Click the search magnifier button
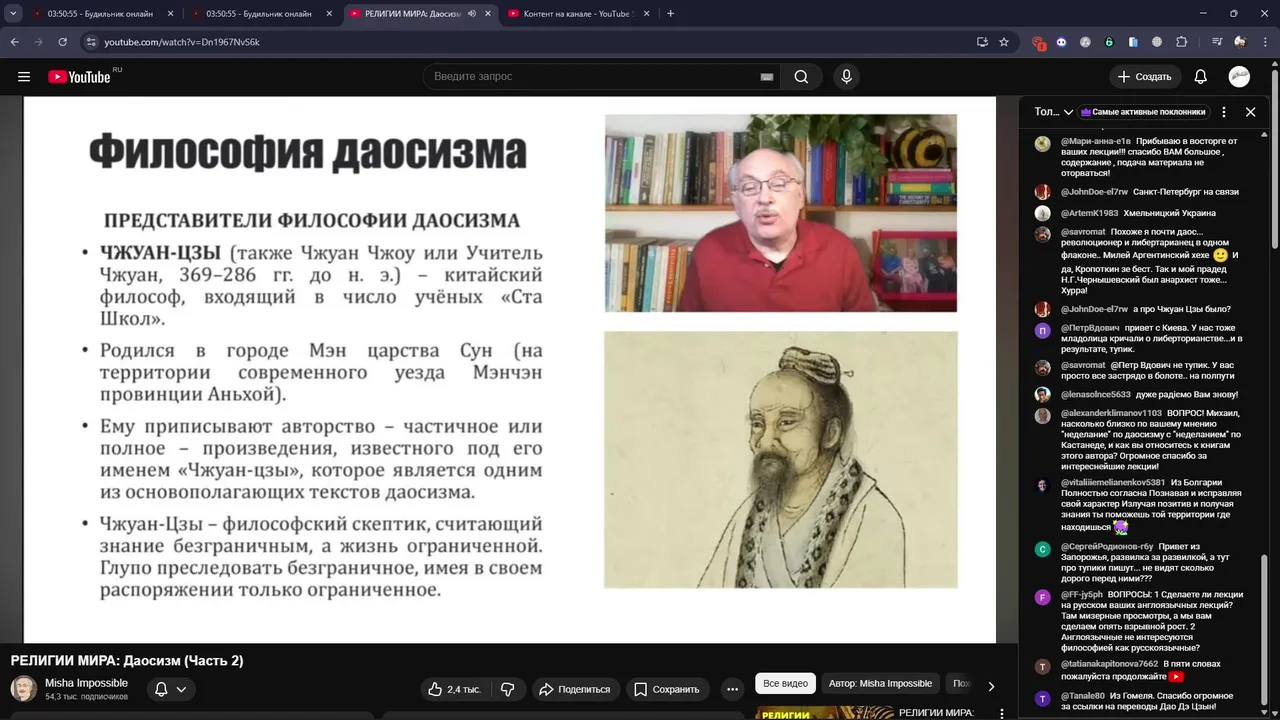This screenshot has width=1280, height=720. 801,77
